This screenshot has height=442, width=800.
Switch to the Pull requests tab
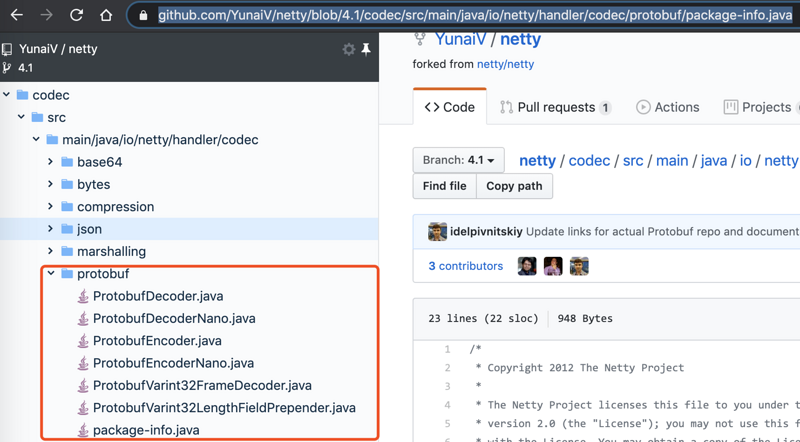(555, 107)
